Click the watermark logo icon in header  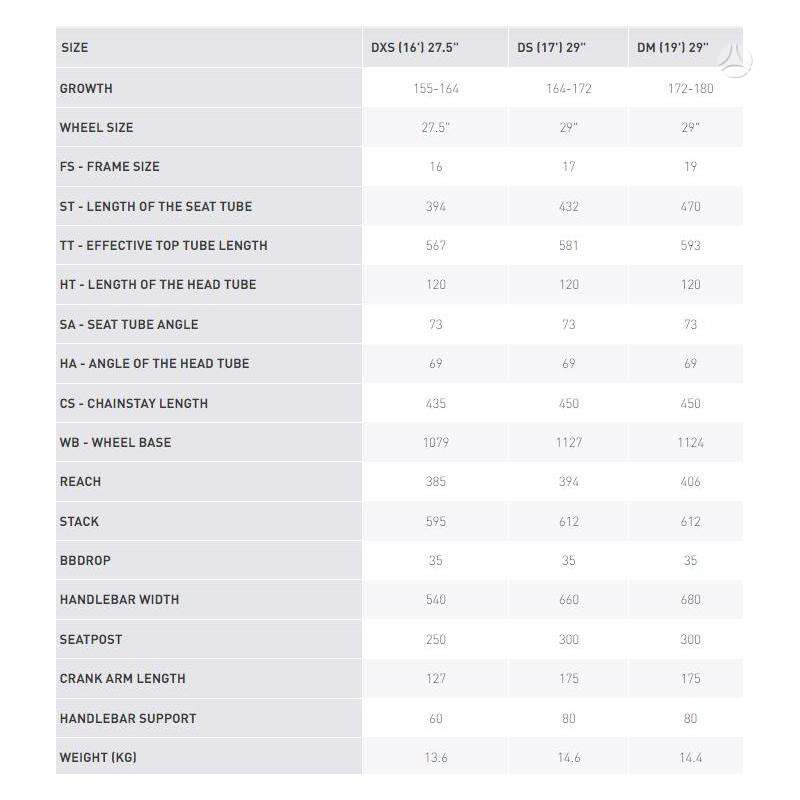[x=734, y=60]
